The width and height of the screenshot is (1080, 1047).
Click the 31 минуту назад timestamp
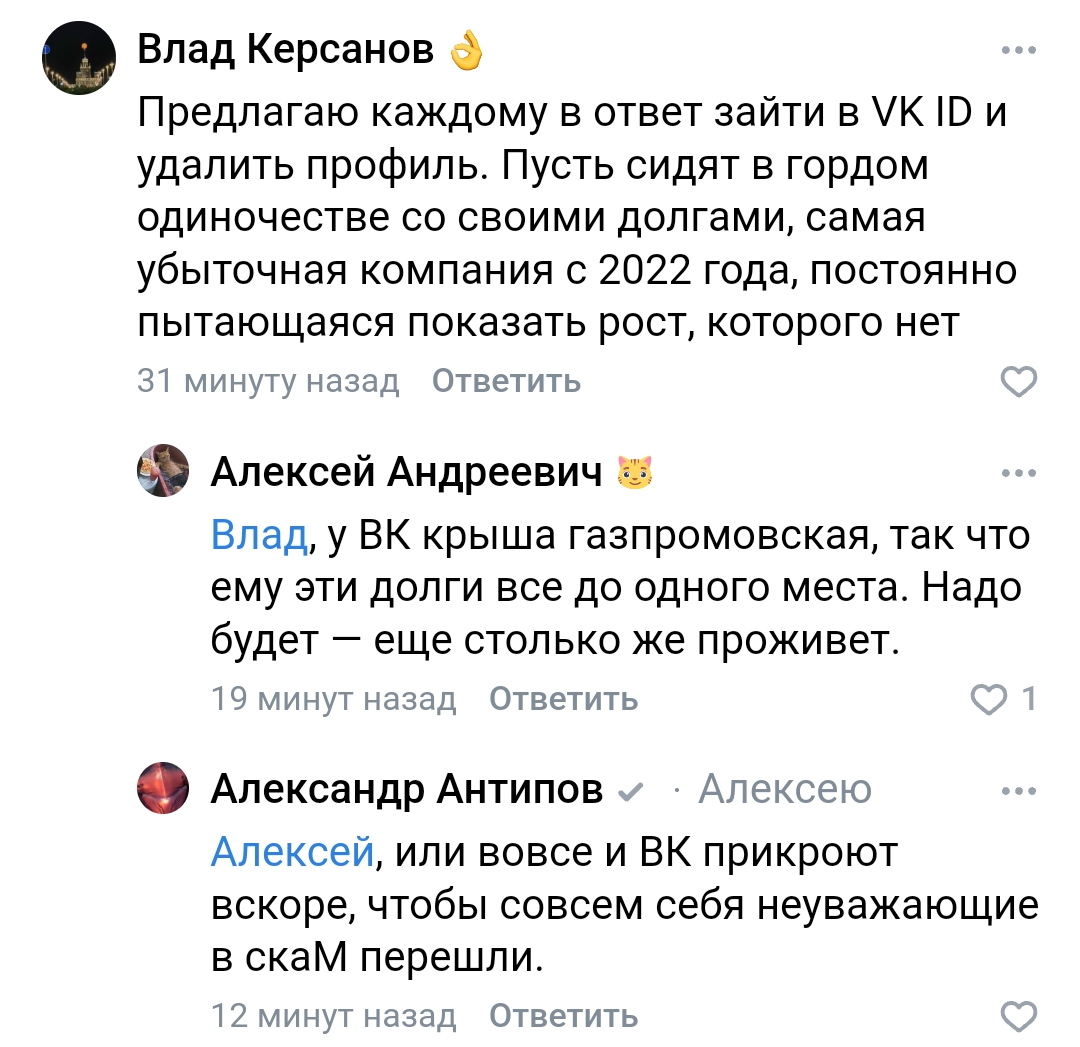tap(268, 381)
